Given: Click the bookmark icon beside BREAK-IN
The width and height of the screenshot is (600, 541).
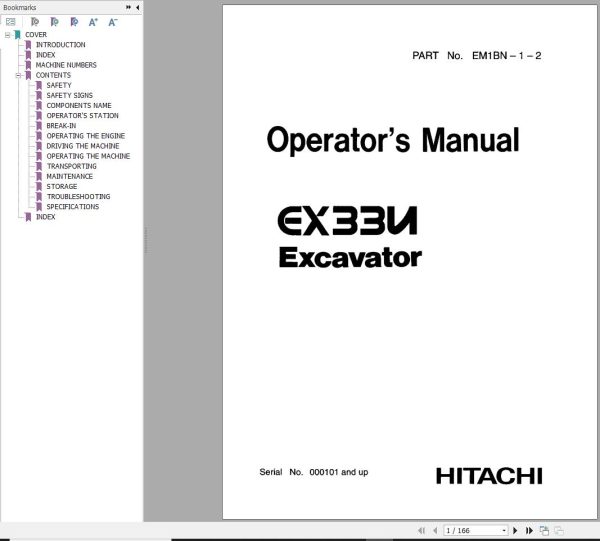Looking at the screenshot, I should (x=39, y=126).
